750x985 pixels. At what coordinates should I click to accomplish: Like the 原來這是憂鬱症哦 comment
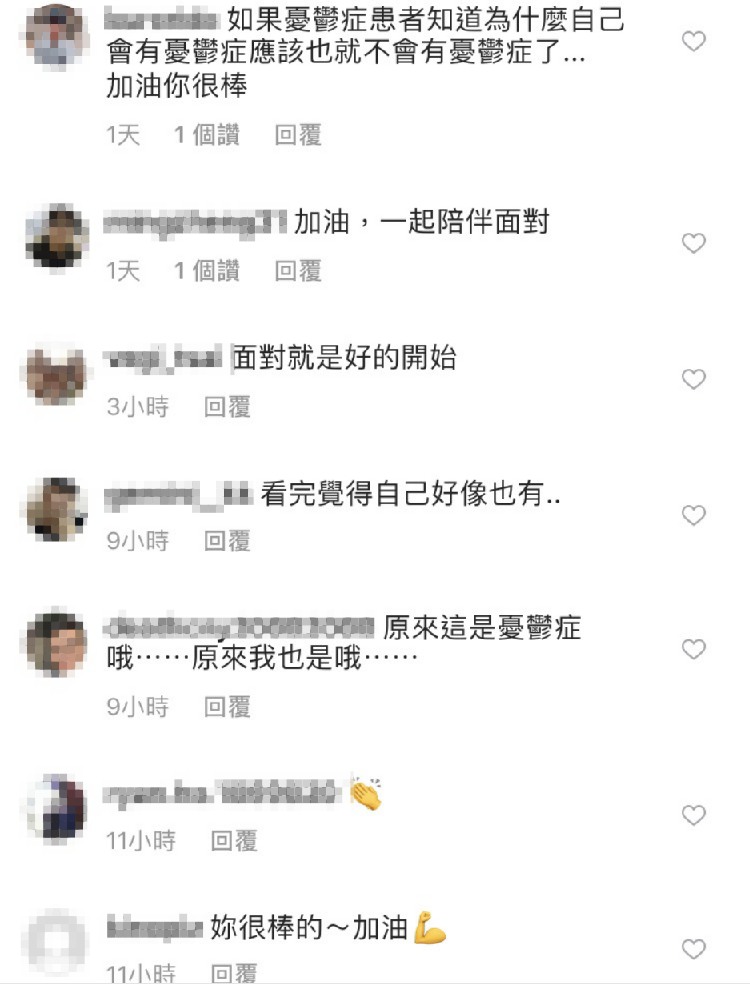tap(693, 649)
